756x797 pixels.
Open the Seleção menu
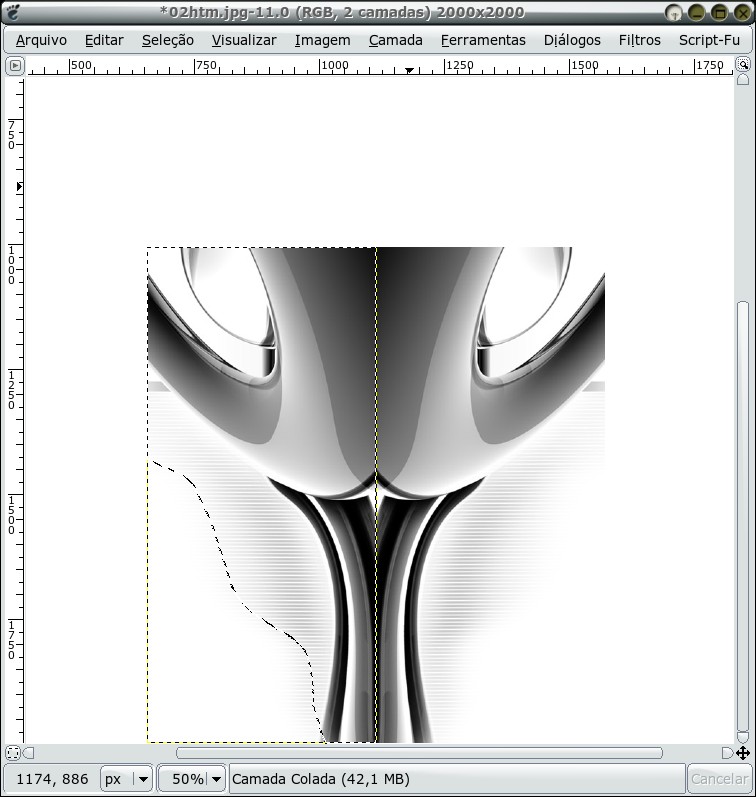point(168,40)
